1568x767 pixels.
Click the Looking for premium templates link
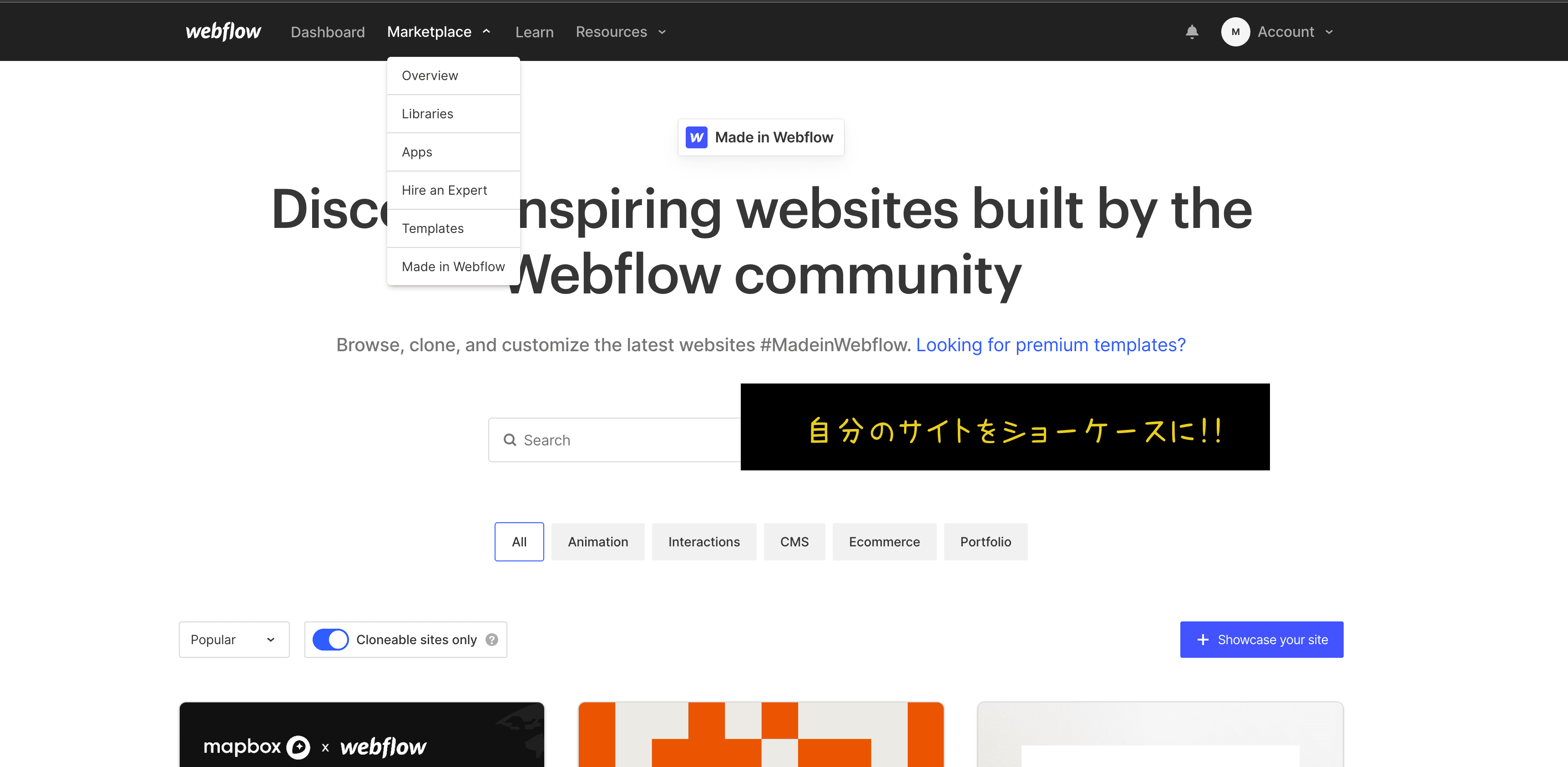(1050, 344)
